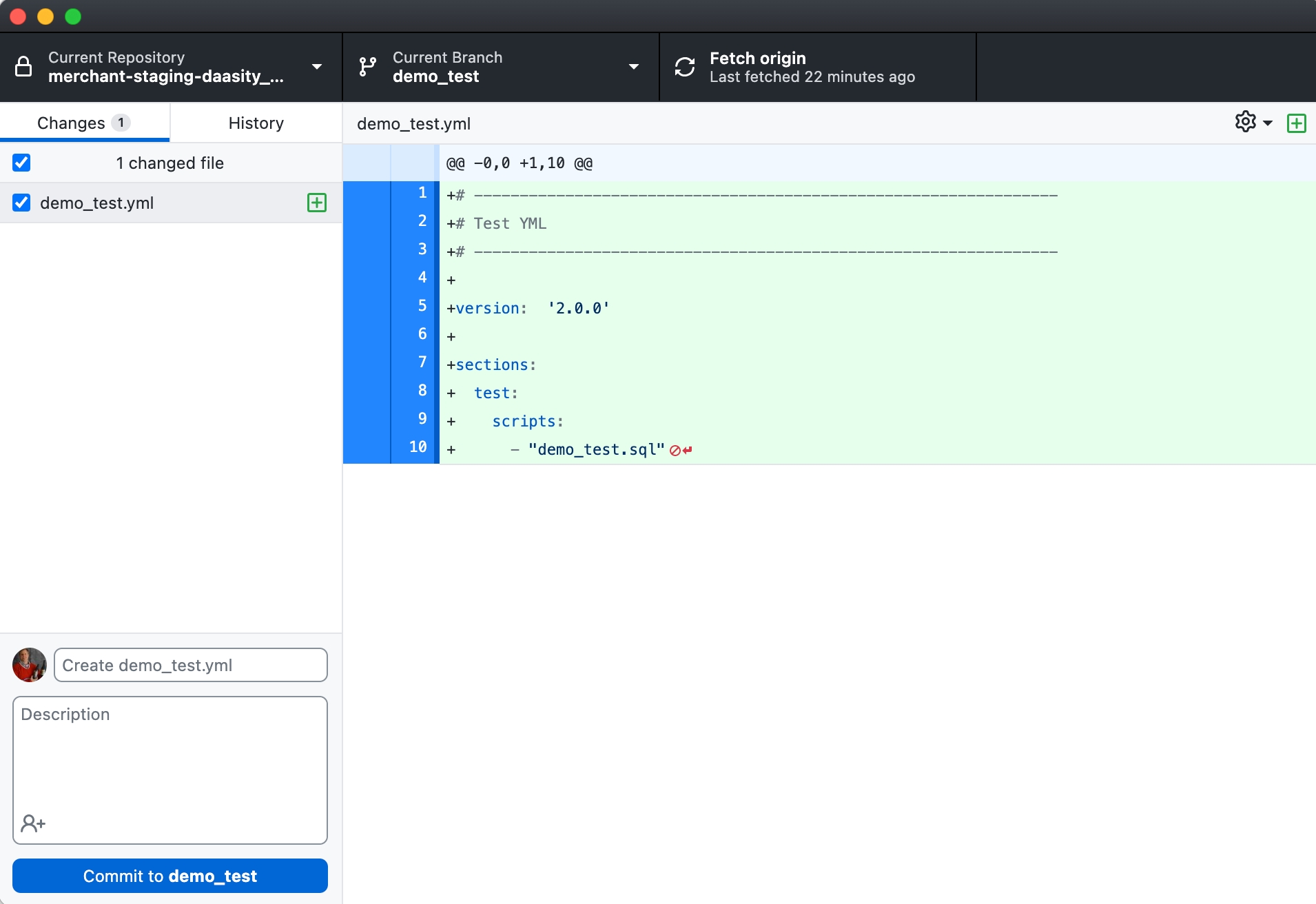1316x904 pixels.
Task: Click the added status icon beside demo_test.yml
Action: 316,203
